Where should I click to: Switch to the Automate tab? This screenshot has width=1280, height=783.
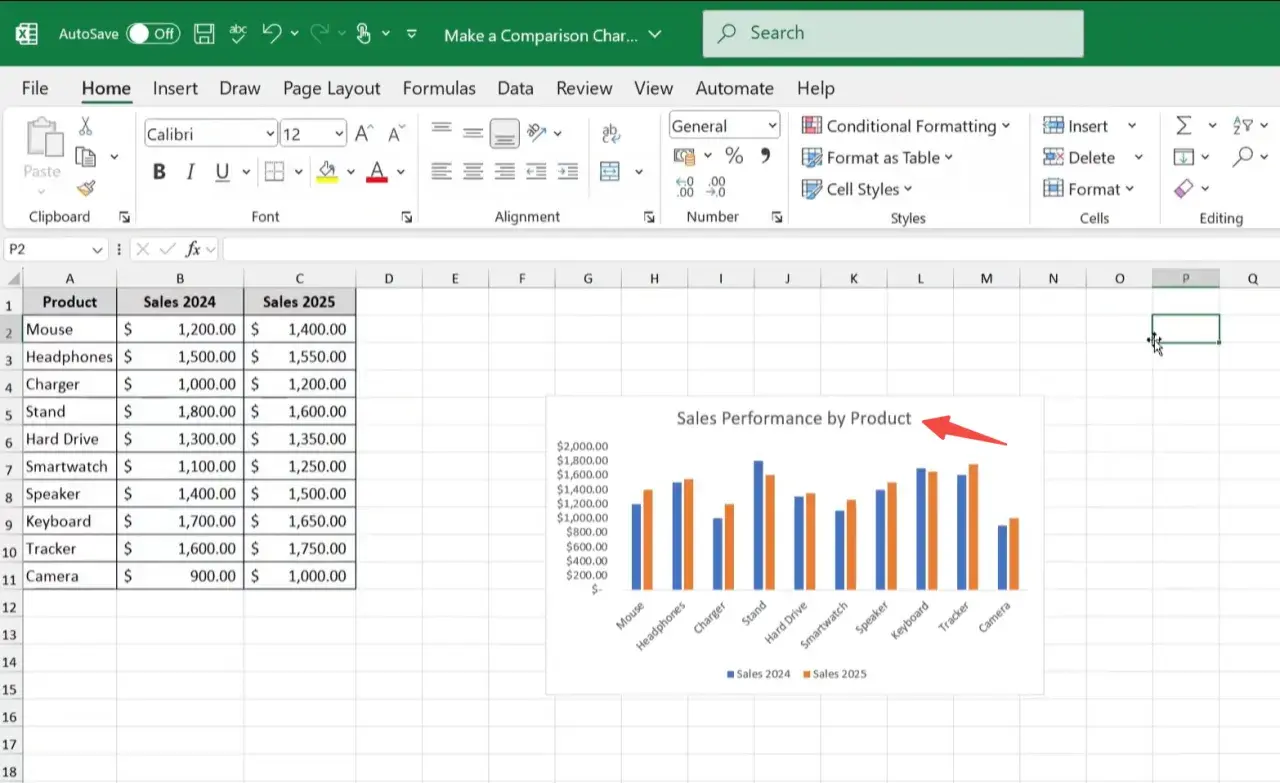pos(734,88)
